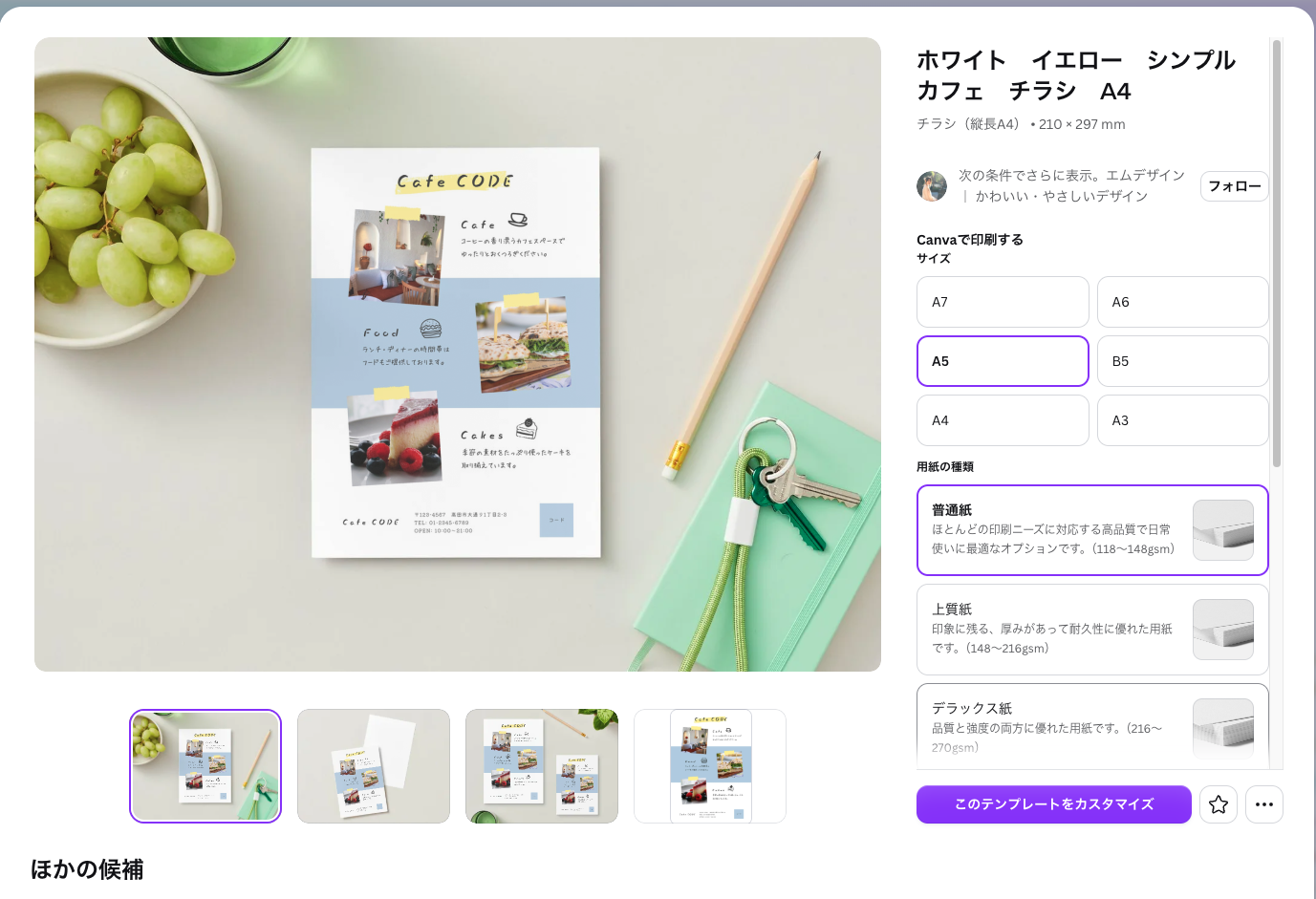Select the A7 print size
This screenshot has width=1316, height=899.
click(x=1003, y=302)
